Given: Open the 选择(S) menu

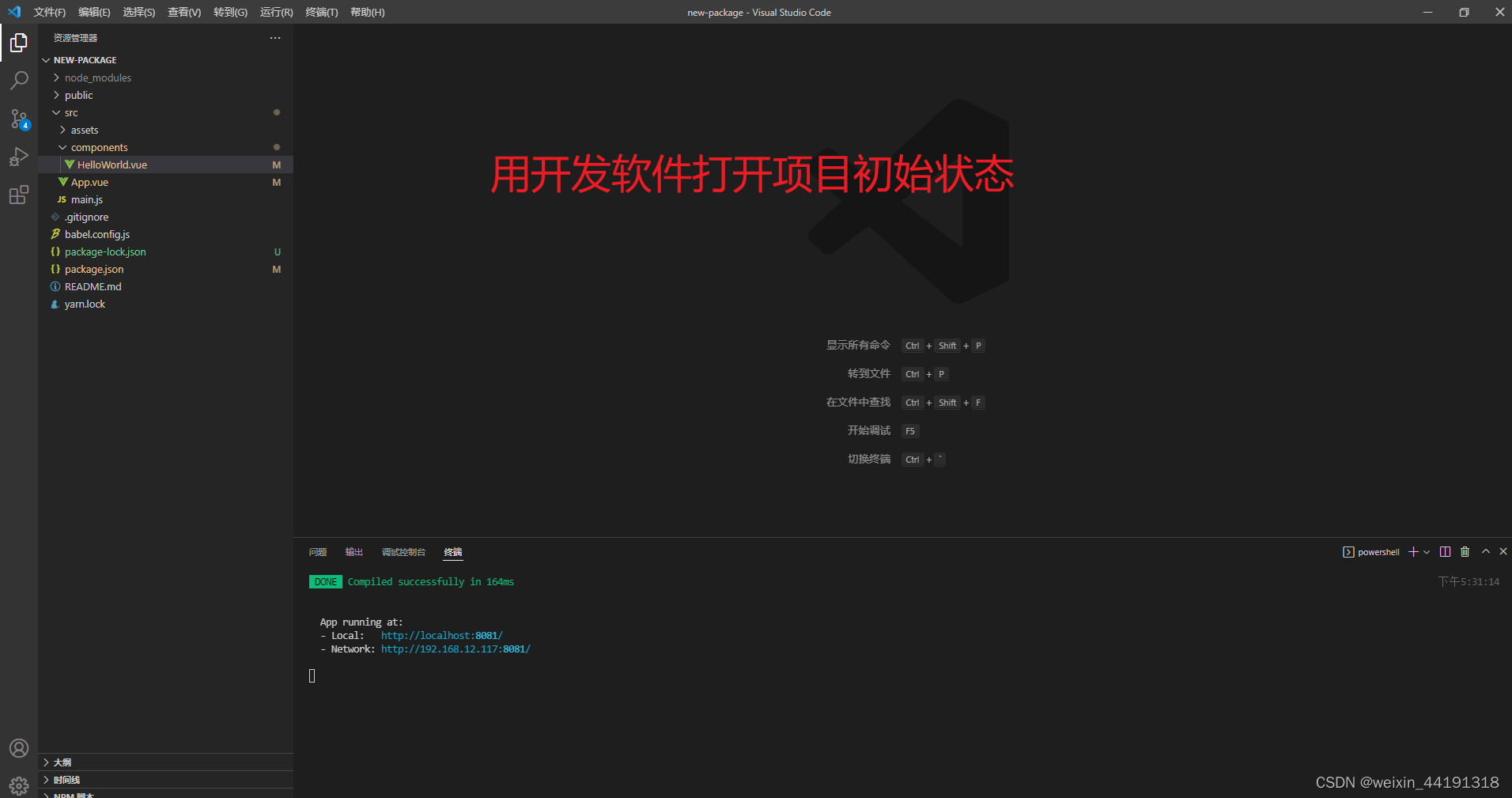Looking at the screenshot, I should 139,12.
